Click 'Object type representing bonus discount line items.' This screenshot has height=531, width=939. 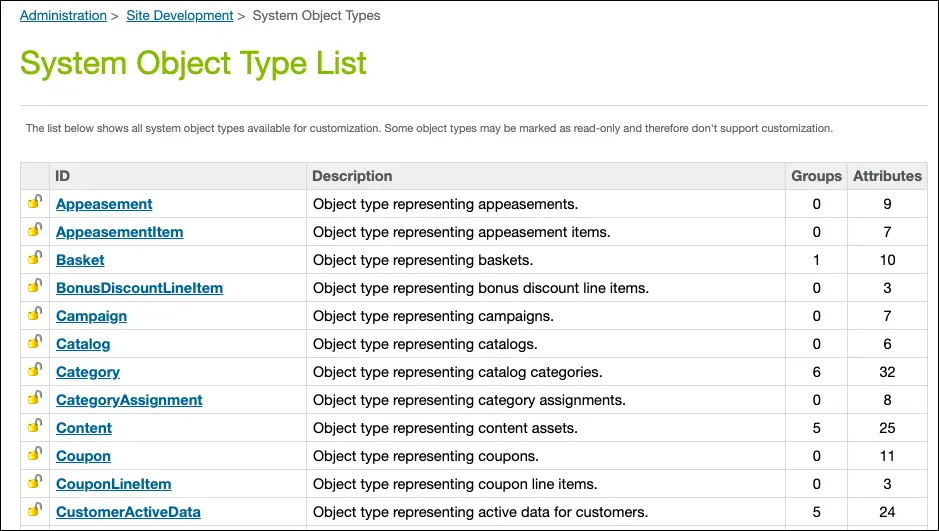click(481, 288)
